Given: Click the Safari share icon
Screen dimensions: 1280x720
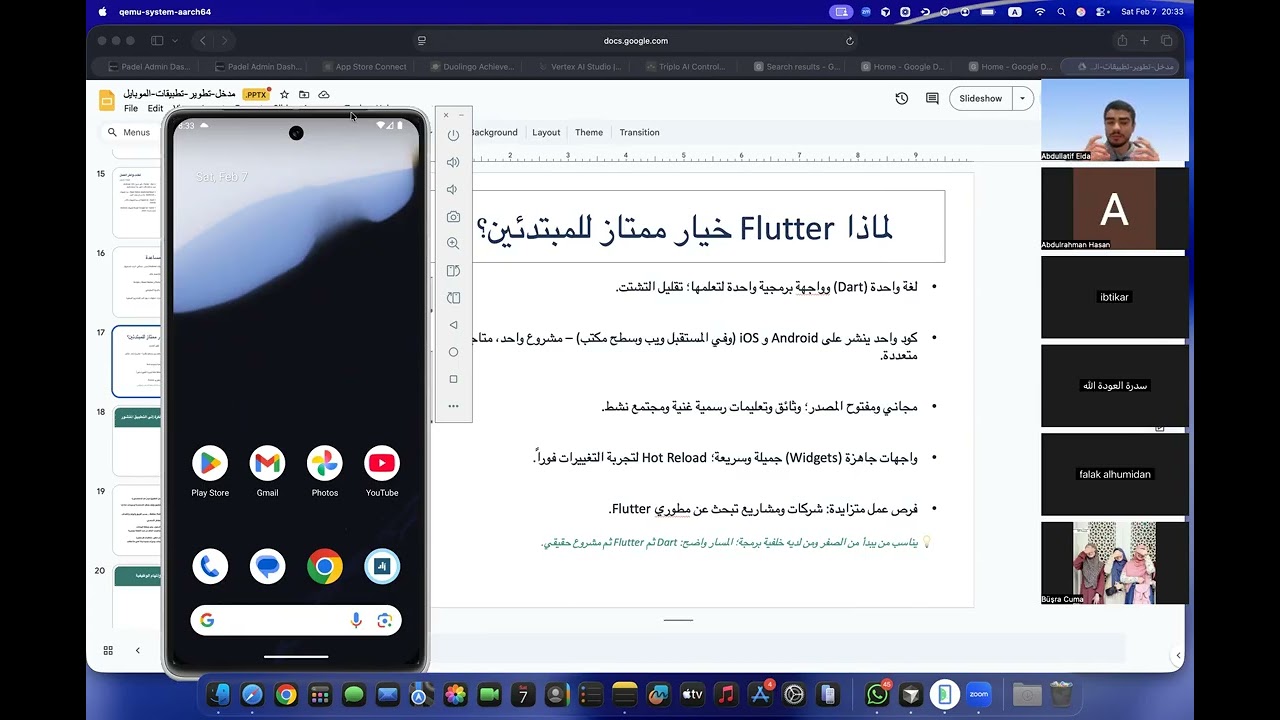Looking at the screenshot, I should click(1122, 41).
